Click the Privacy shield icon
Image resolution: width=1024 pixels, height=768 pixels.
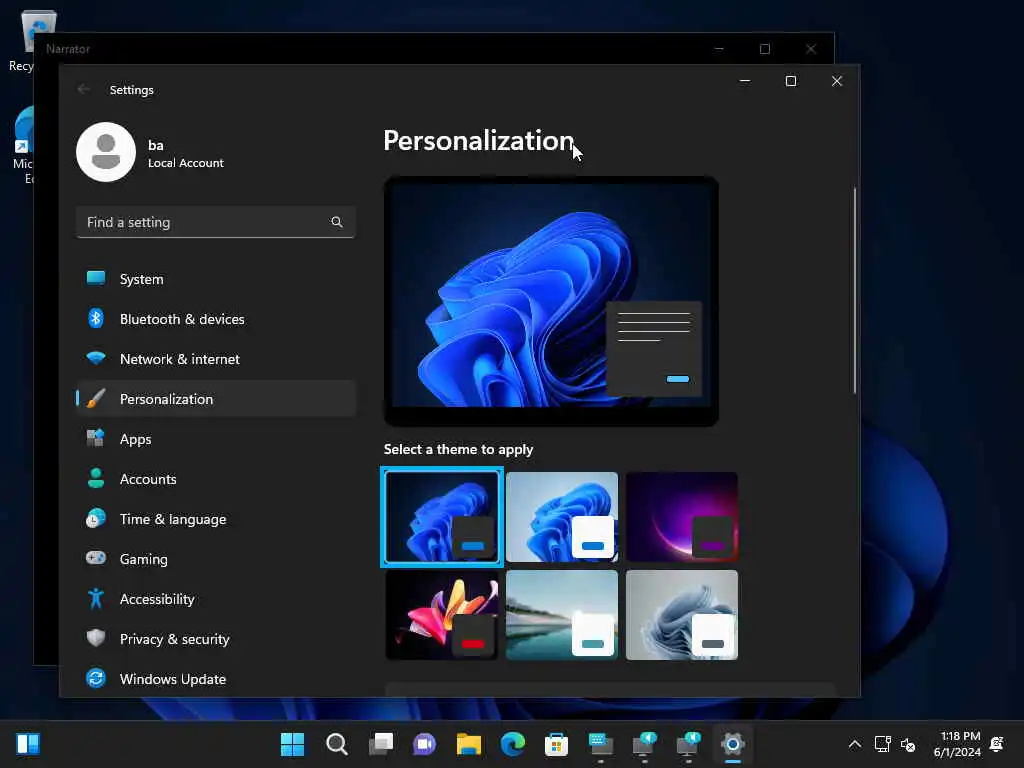[x=96, y=638]
